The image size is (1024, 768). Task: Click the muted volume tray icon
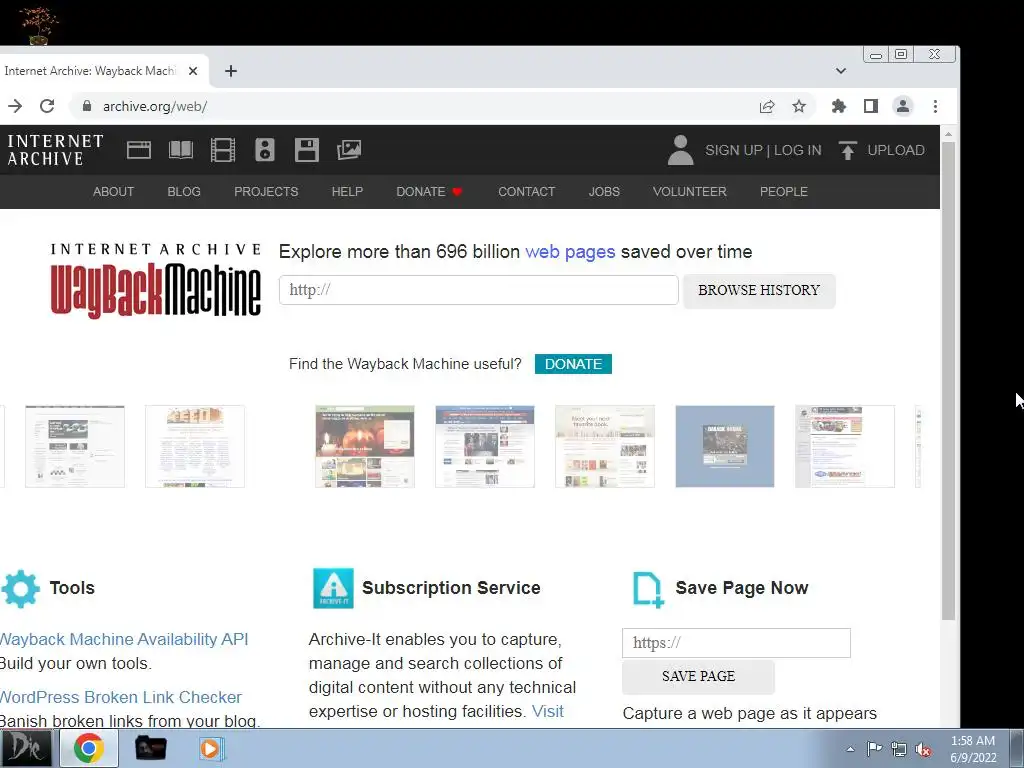(x=923, y=749)
